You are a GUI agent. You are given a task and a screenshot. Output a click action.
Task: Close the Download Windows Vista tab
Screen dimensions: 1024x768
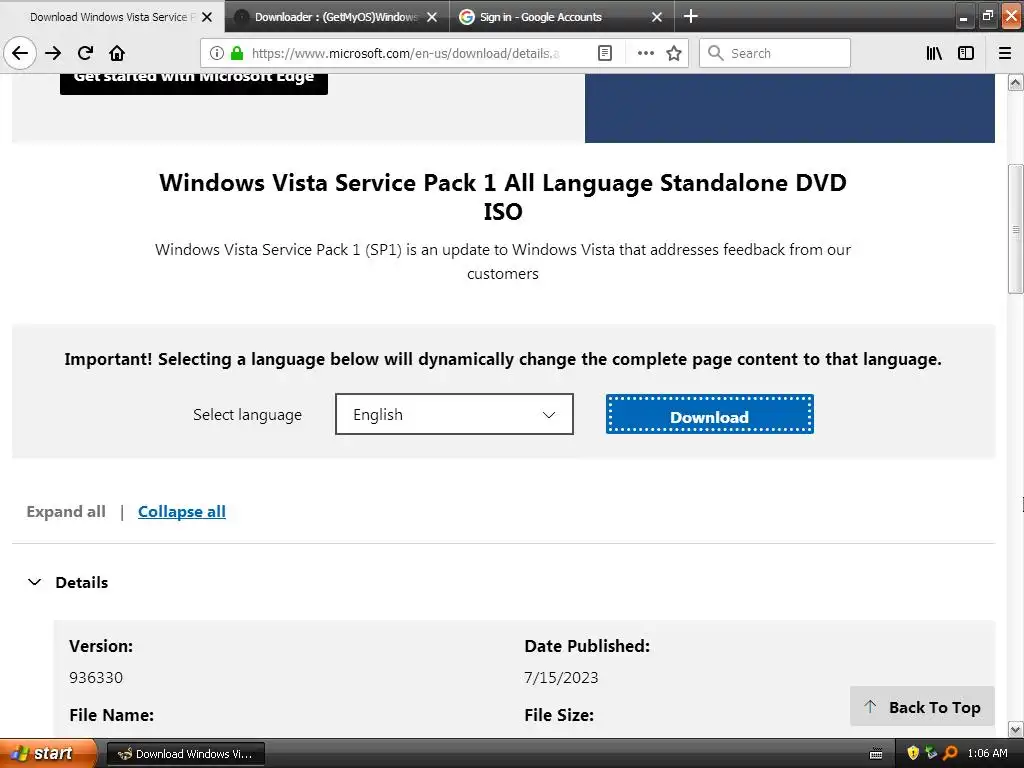tap(206, 17)
